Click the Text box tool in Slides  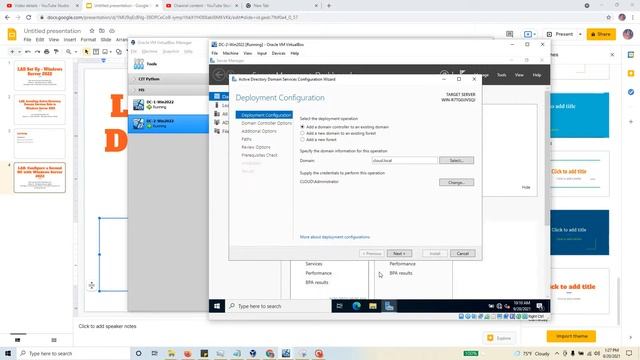96,52
